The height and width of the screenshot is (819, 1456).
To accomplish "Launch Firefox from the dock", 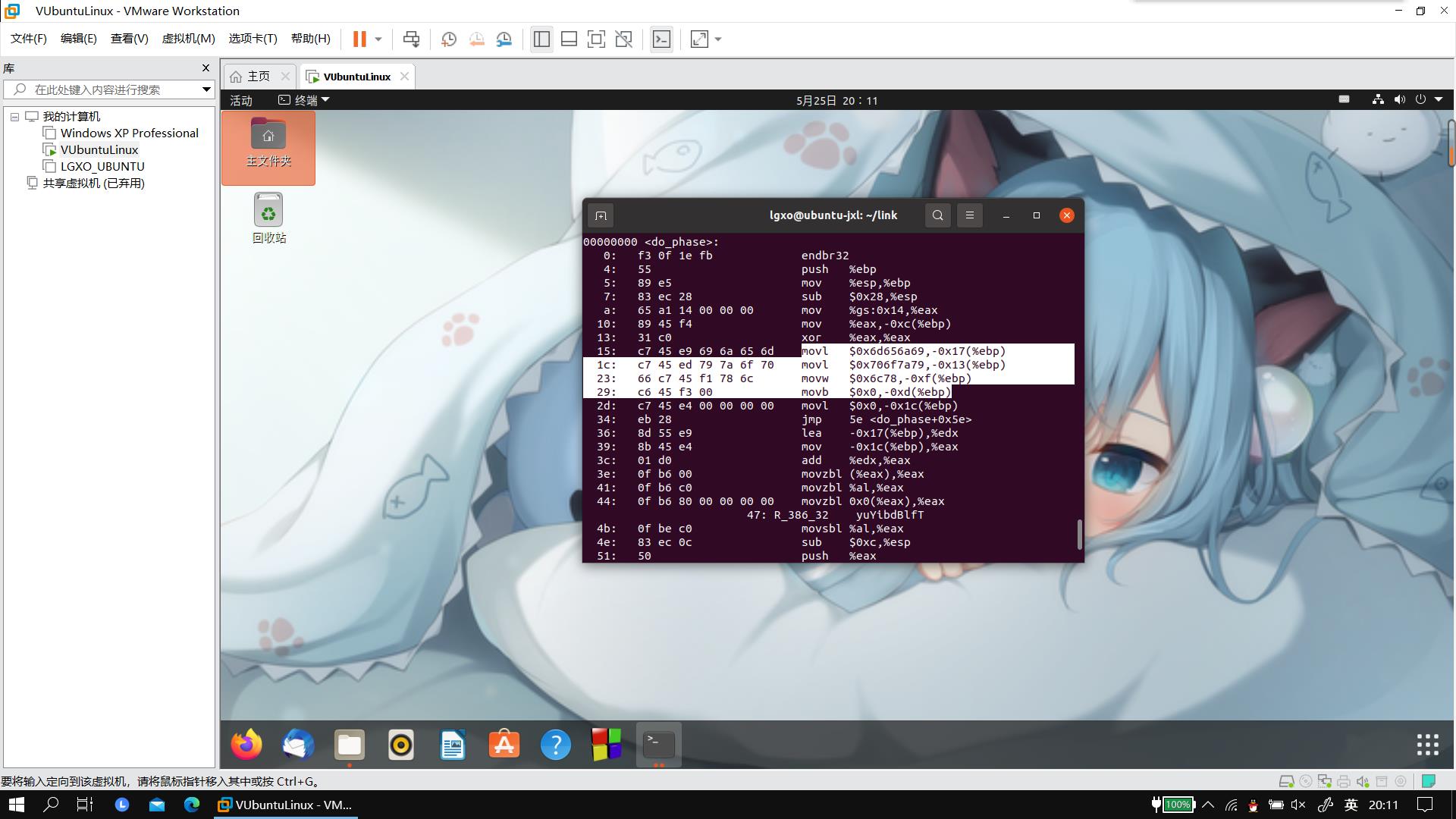I will click(246, 745).
